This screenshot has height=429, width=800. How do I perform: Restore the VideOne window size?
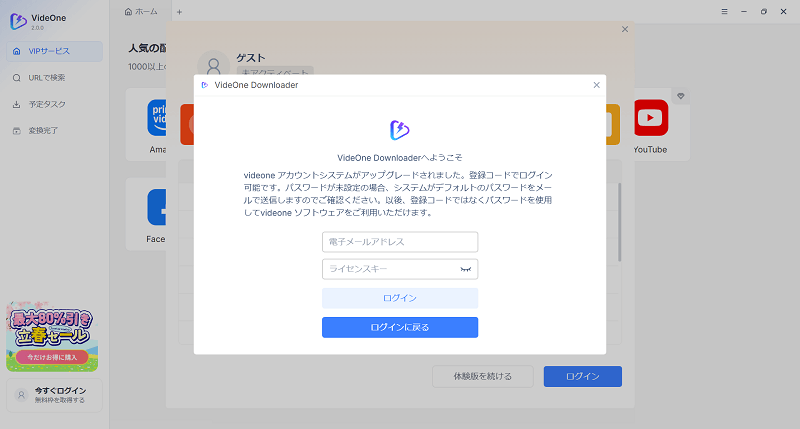pyautogui.click(x=764, y=11)
